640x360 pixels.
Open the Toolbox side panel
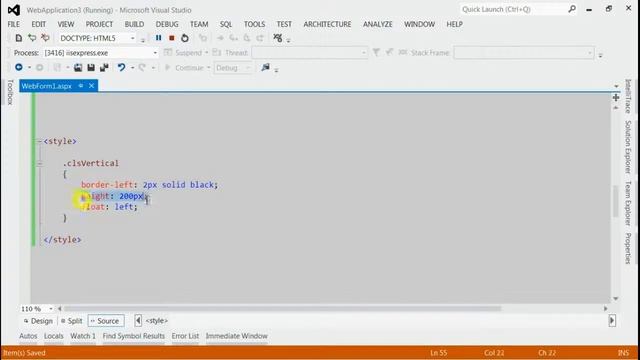click(10, 92)
